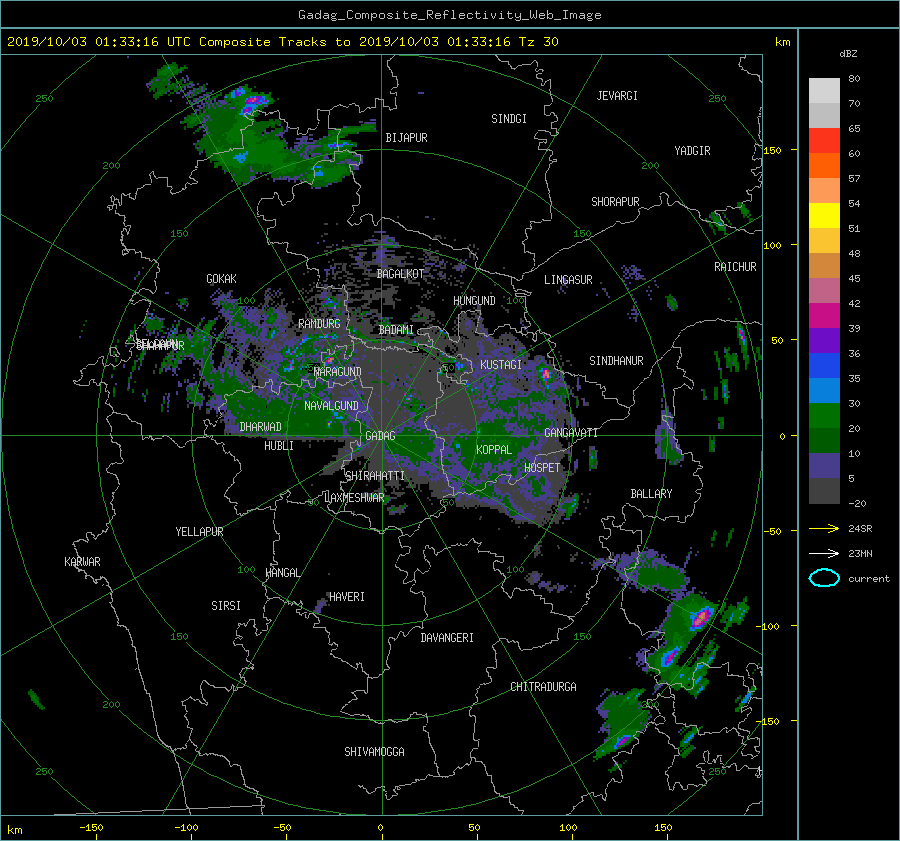
Task: Click the SHORAPUR city label
Action: (615, 202)
